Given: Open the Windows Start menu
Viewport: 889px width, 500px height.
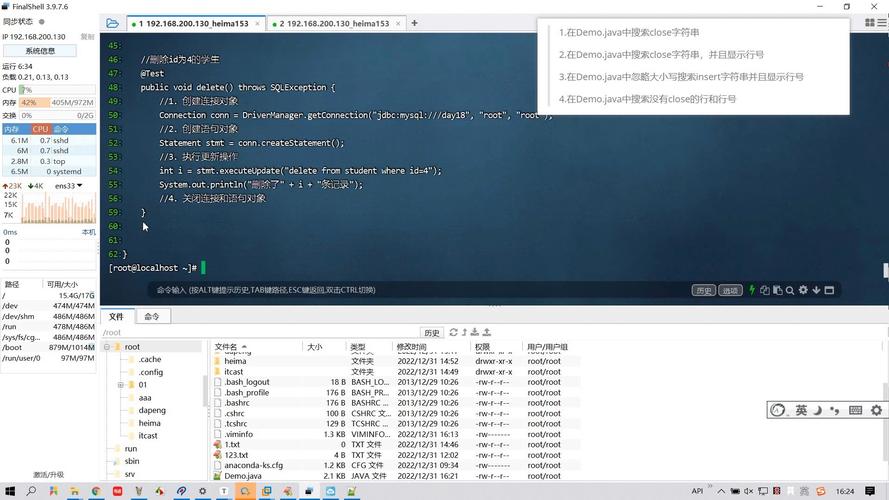Looking at the screenshot, I should click(10, 491).
